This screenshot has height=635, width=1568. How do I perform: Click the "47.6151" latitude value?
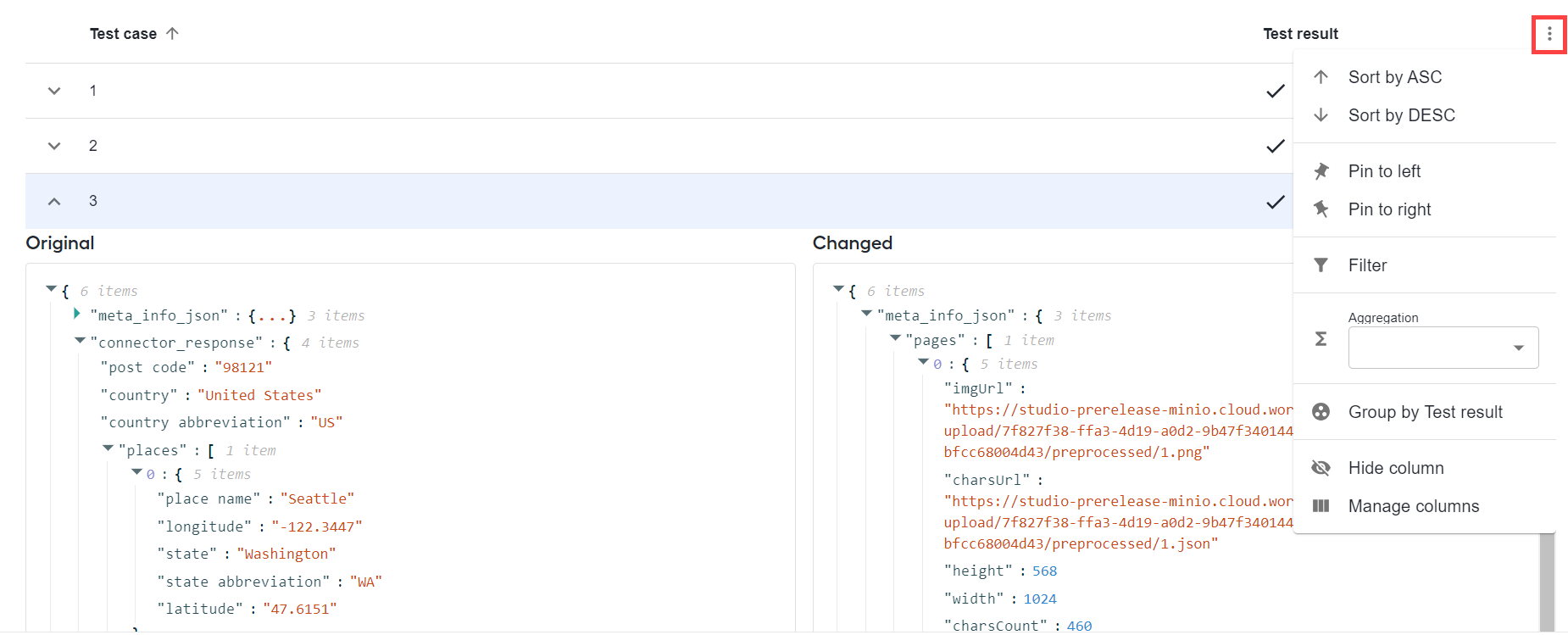pyautogui.click(x=300, y=610)
